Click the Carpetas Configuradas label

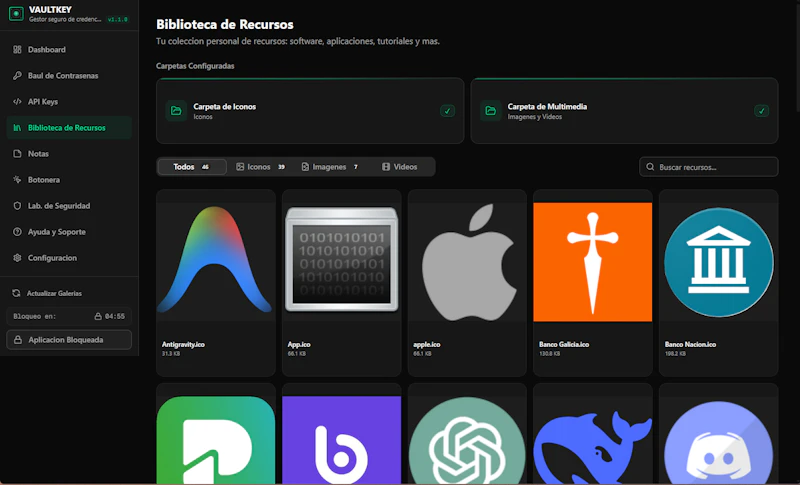tap(195, 66)
